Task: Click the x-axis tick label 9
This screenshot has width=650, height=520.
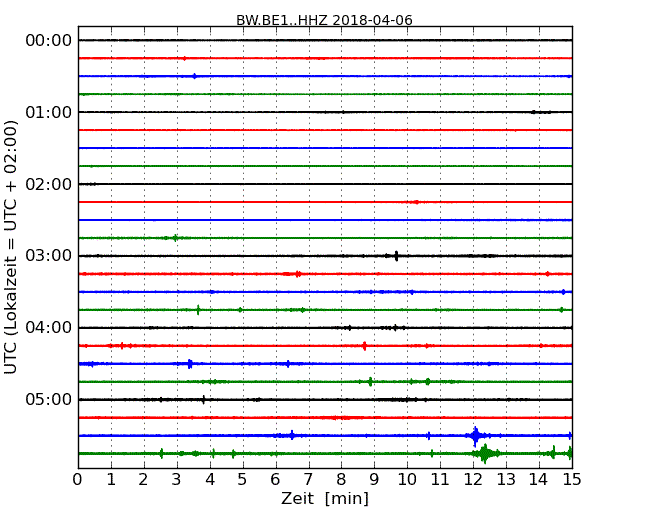Action: point(374,480)
